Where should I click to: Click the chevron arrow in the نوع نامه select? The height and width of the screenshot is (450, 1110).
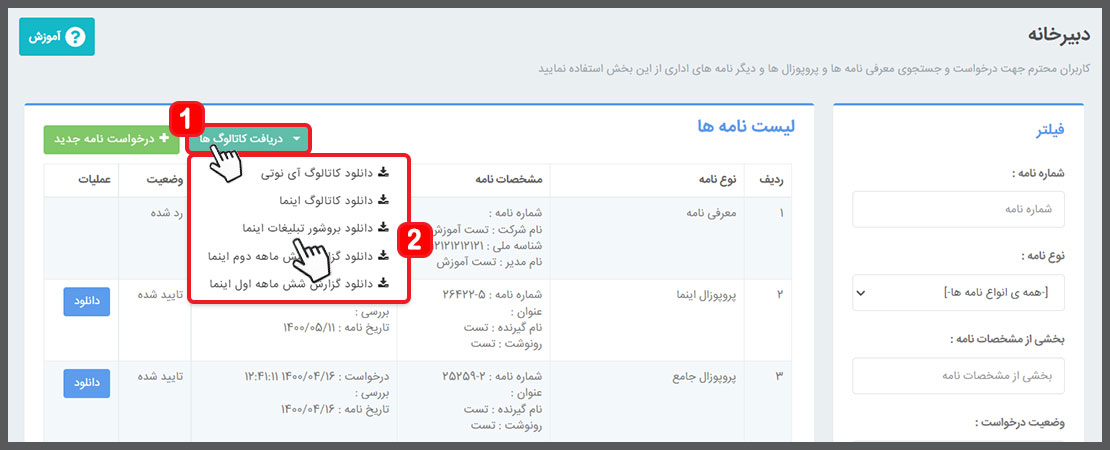point(863,293)
